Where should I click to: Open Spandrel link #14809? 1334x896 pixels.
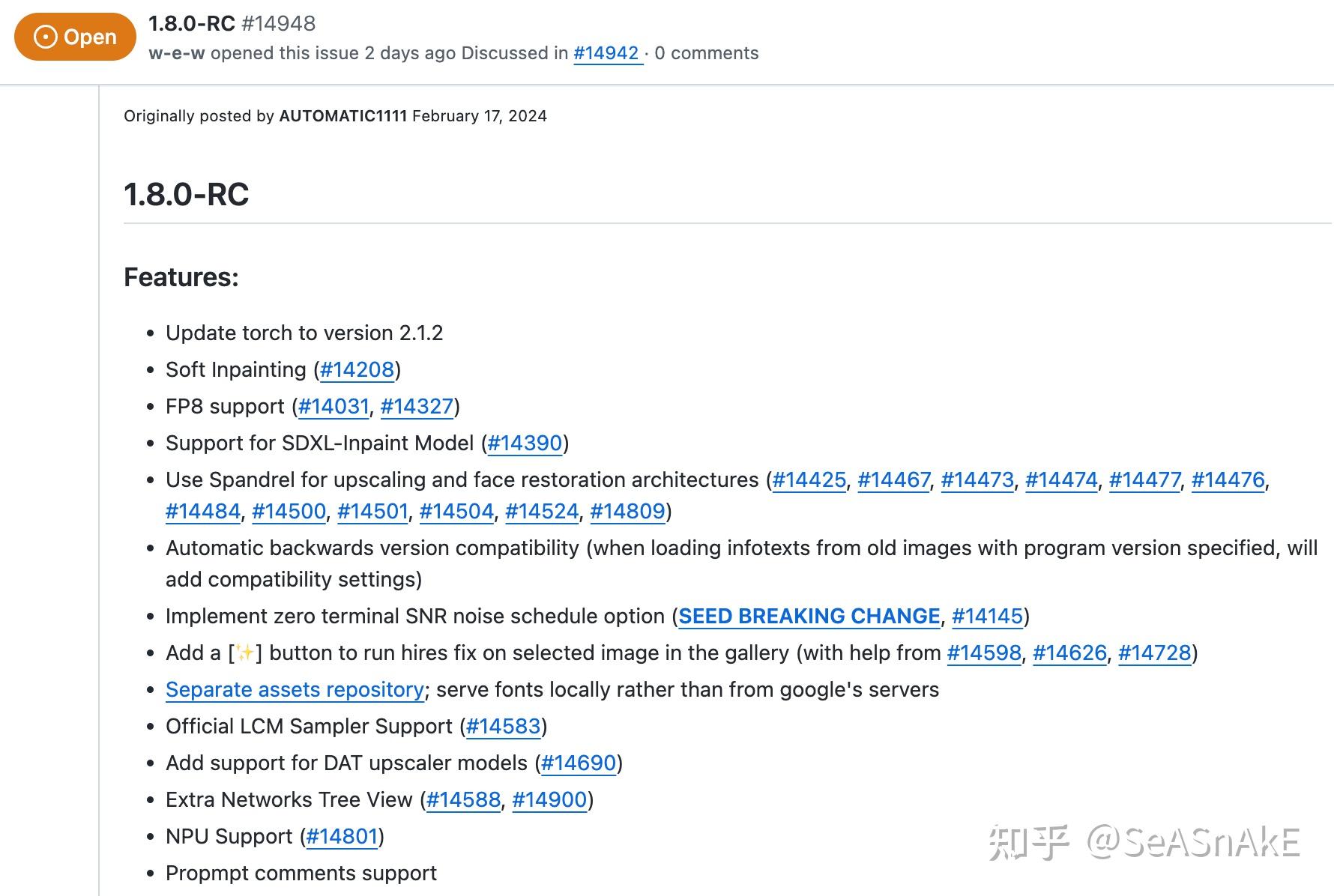pyautogui.click(x=628, y=511)
